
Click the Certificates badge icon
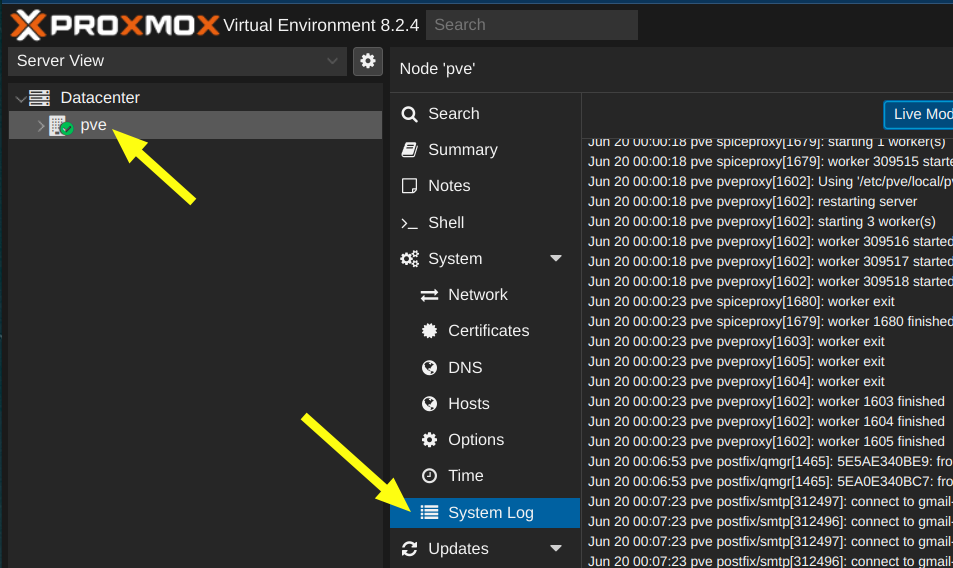tap(430, 331)
